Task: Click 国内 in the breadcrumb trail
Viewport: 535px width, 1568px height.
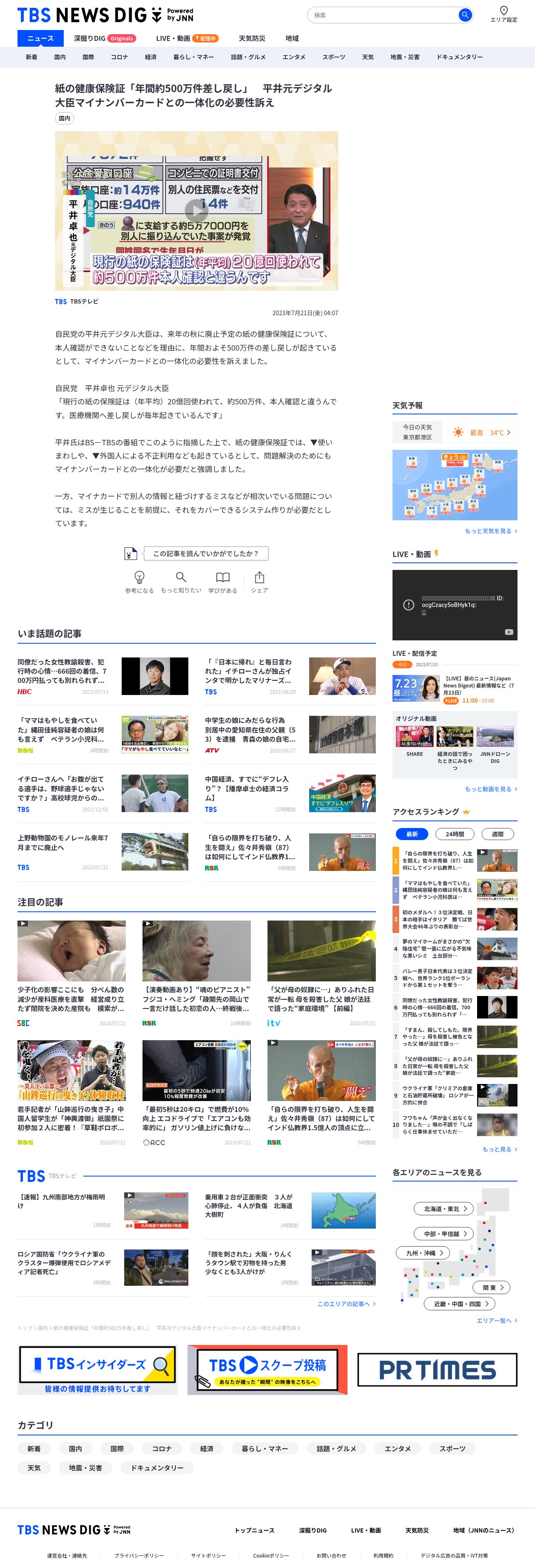Action: (42, 1328)
